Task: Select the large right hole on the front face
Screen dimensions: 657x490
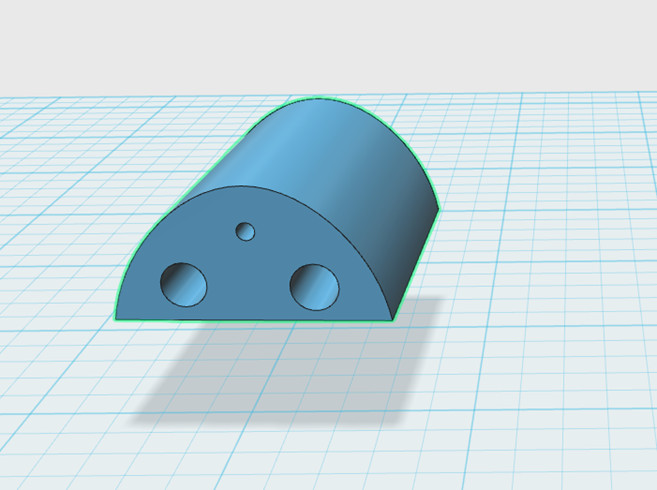Action: click(314, 286)
